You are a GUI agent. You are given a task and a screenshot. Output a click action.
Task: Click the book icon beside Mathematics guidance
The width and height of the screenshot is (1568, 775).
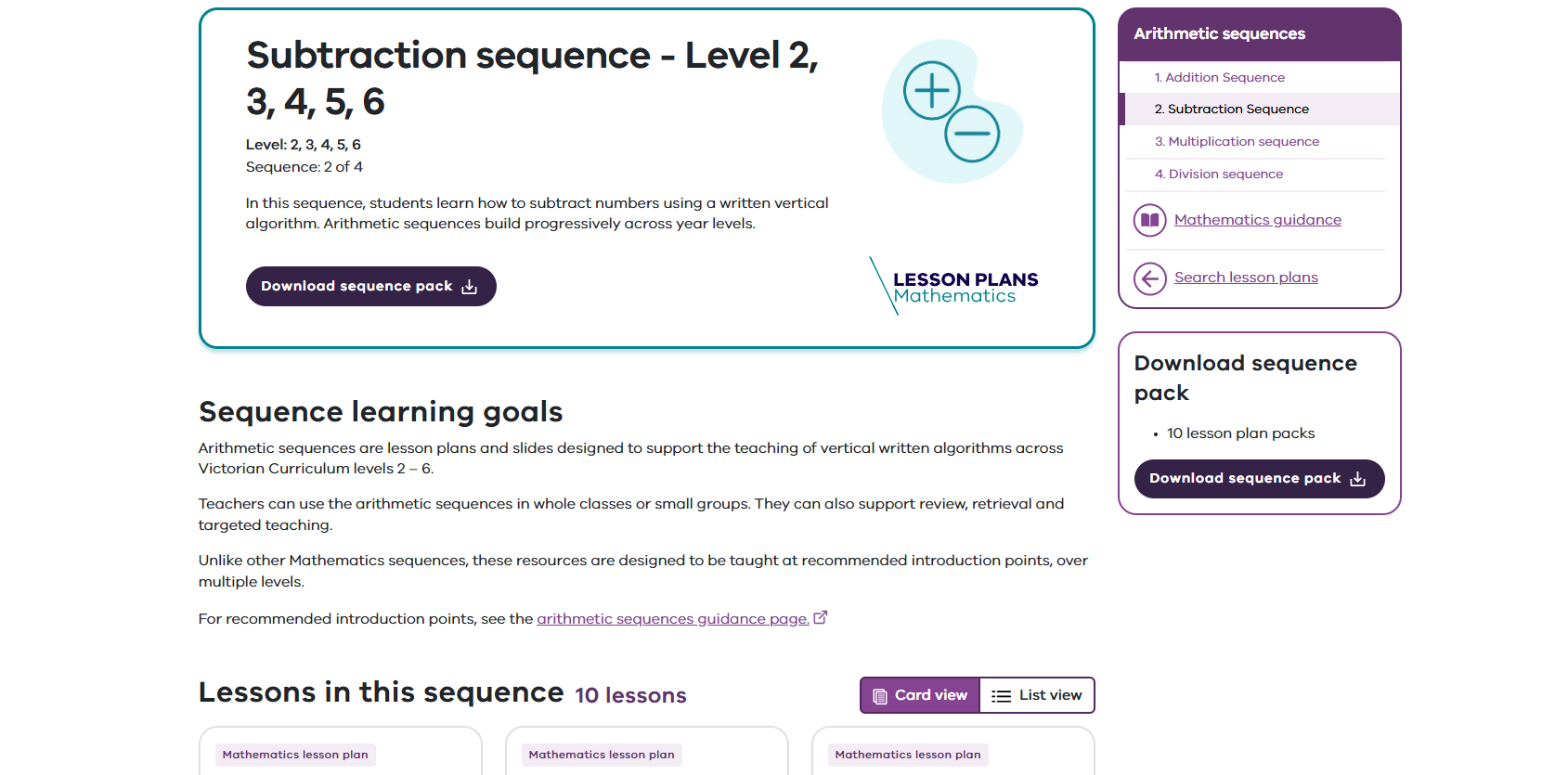point(1149,220)
